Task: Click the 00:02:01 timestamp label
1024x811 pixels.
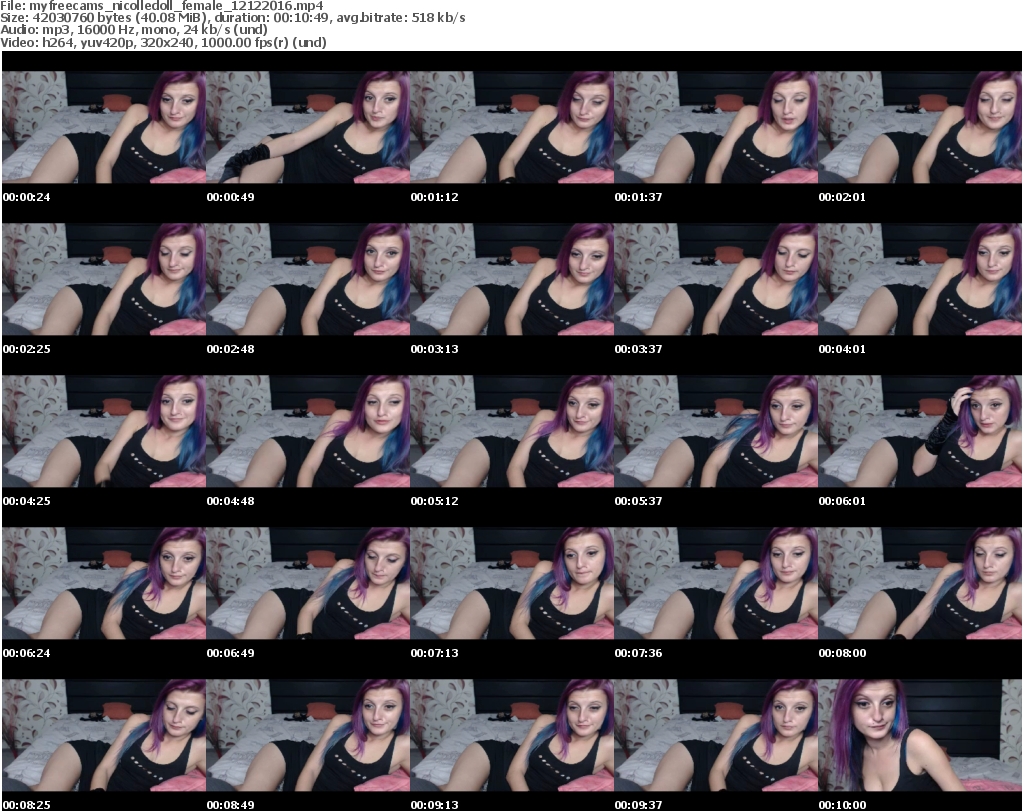Action: [842, 197]
